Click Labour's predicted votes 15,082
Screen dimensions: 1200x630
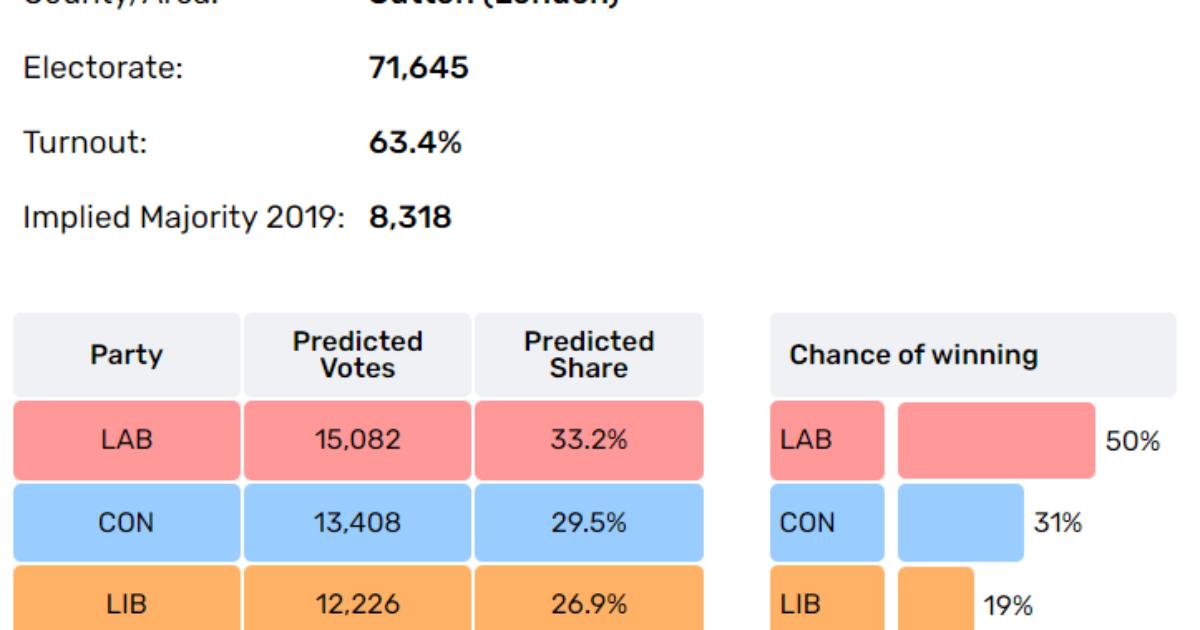[357, 440]
